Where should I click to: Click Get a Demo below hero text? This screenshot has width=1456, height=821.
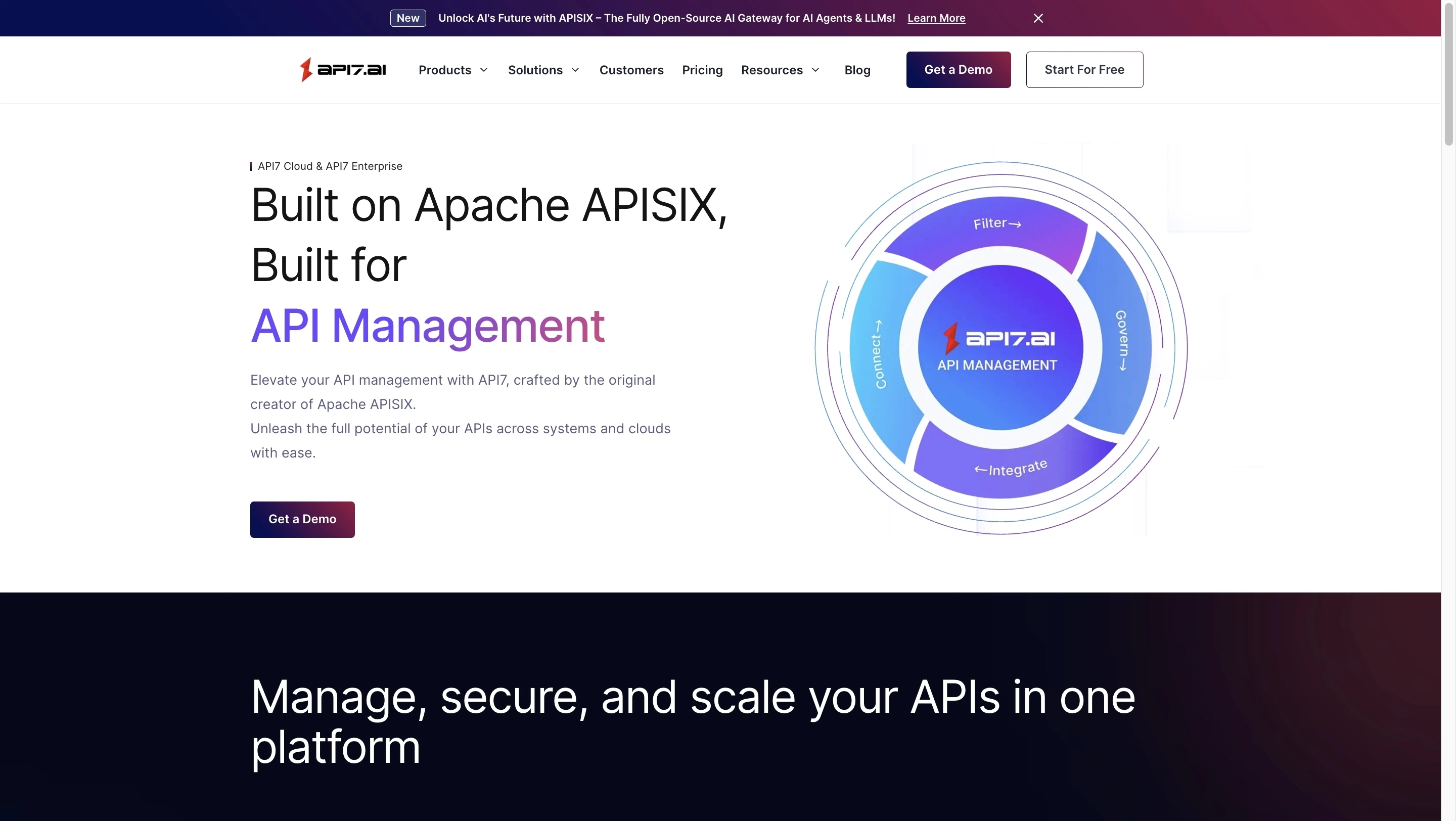(x=302, y=519)
